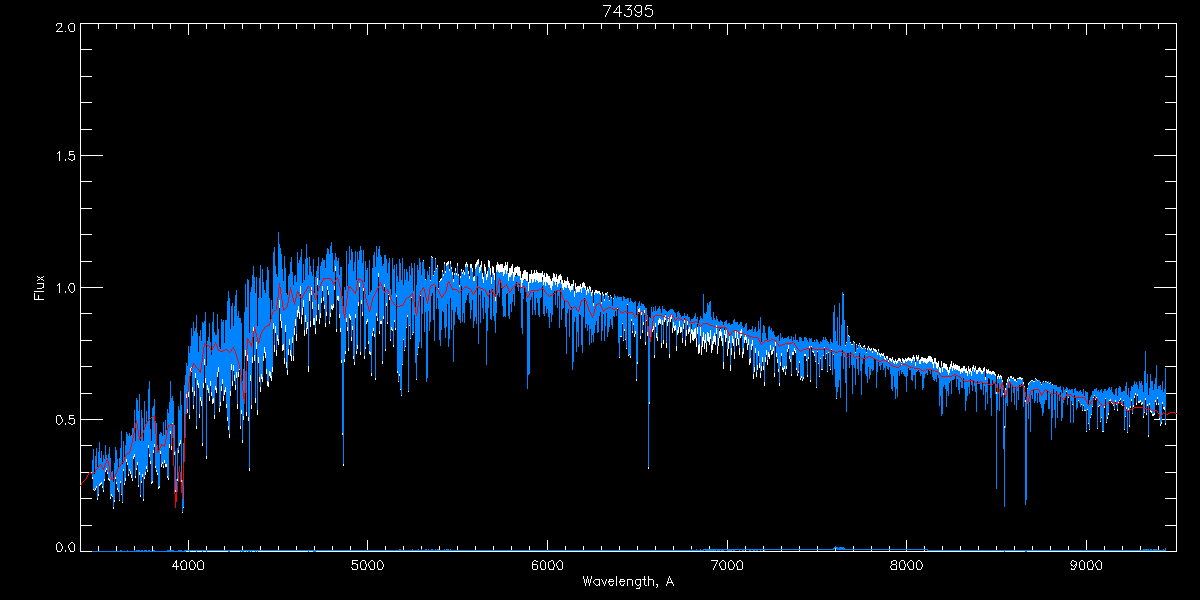Click the 9000 x-axis tick label
Viewport: 1200px width, 600px height.
click(1087, 563)
